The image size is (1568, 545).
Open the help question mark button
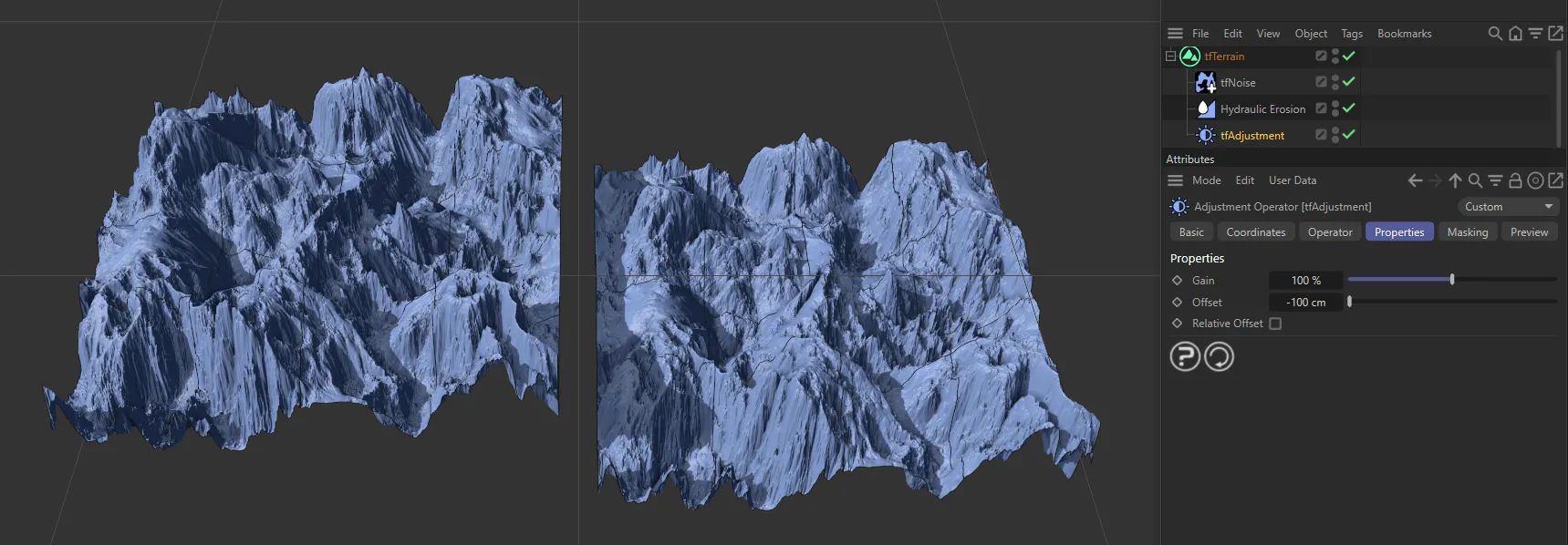pyautogui.click(x=1185, y=356)
